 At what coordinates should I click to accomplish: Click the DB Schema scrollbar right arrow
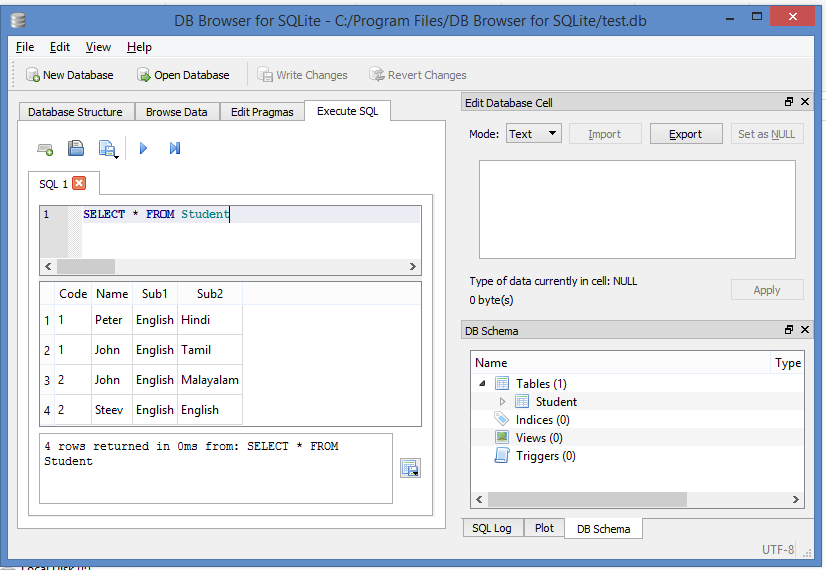pyautogui.click(x=795, y=499)
